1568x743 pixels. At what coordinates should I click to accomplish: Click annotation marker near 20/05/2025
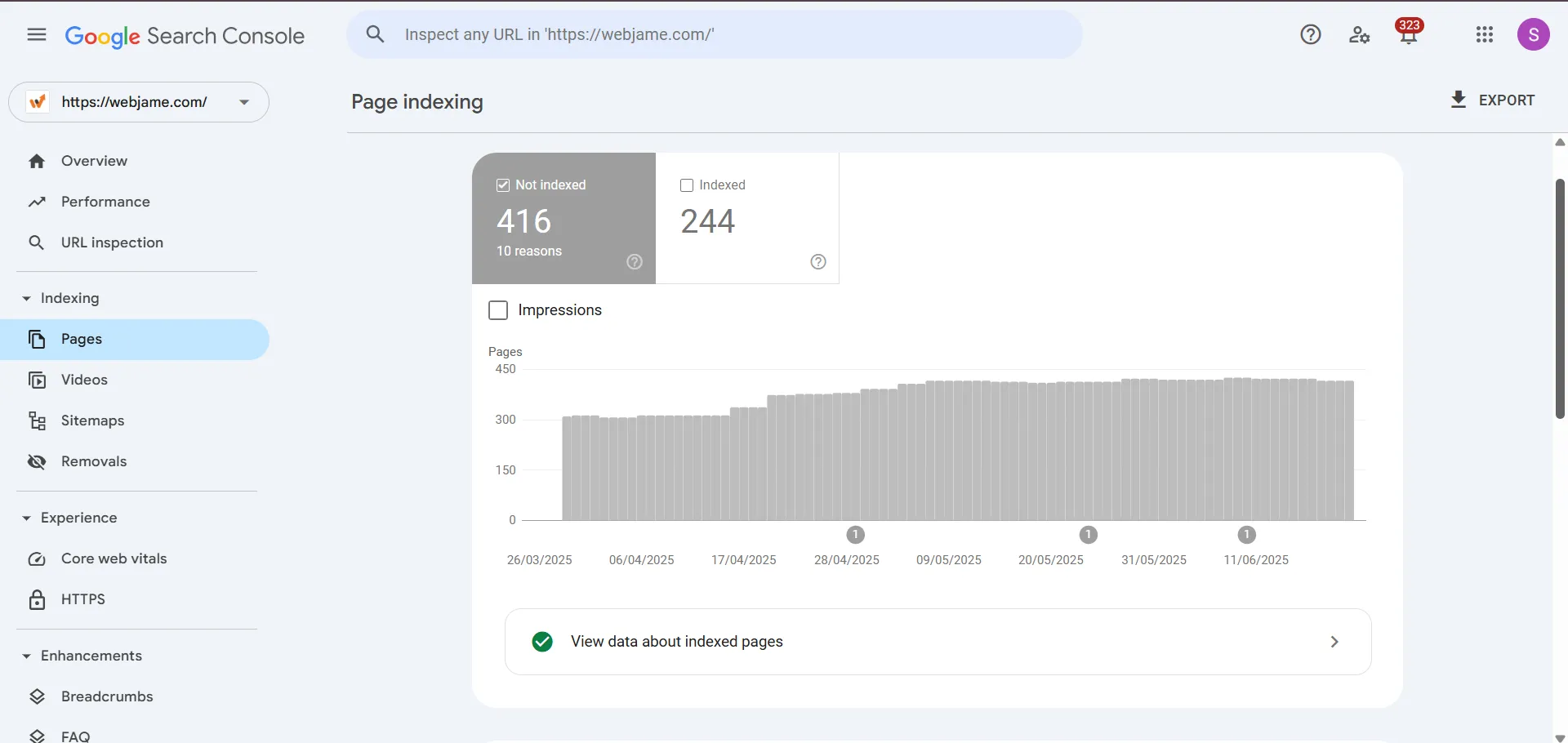point(1088,535)
